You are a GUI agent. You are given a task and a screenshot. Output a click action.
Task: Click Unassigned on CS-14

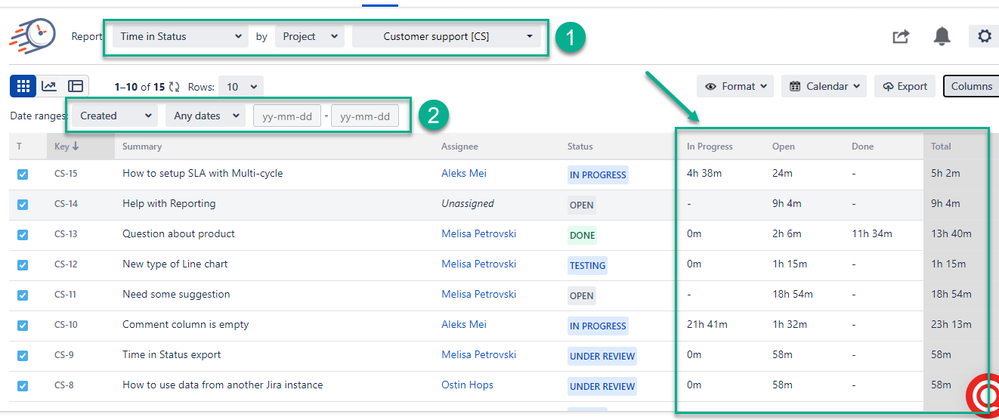pos(468,204)
